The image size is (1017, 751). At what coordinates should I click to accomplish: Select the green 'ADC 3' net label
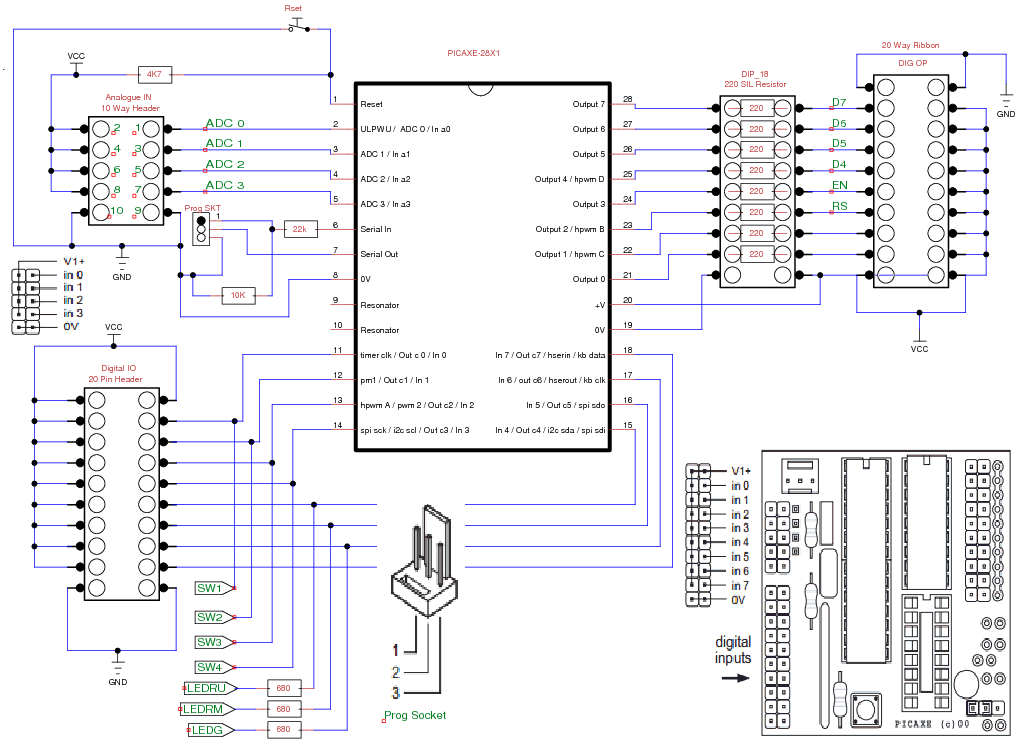tap(224, 185)
